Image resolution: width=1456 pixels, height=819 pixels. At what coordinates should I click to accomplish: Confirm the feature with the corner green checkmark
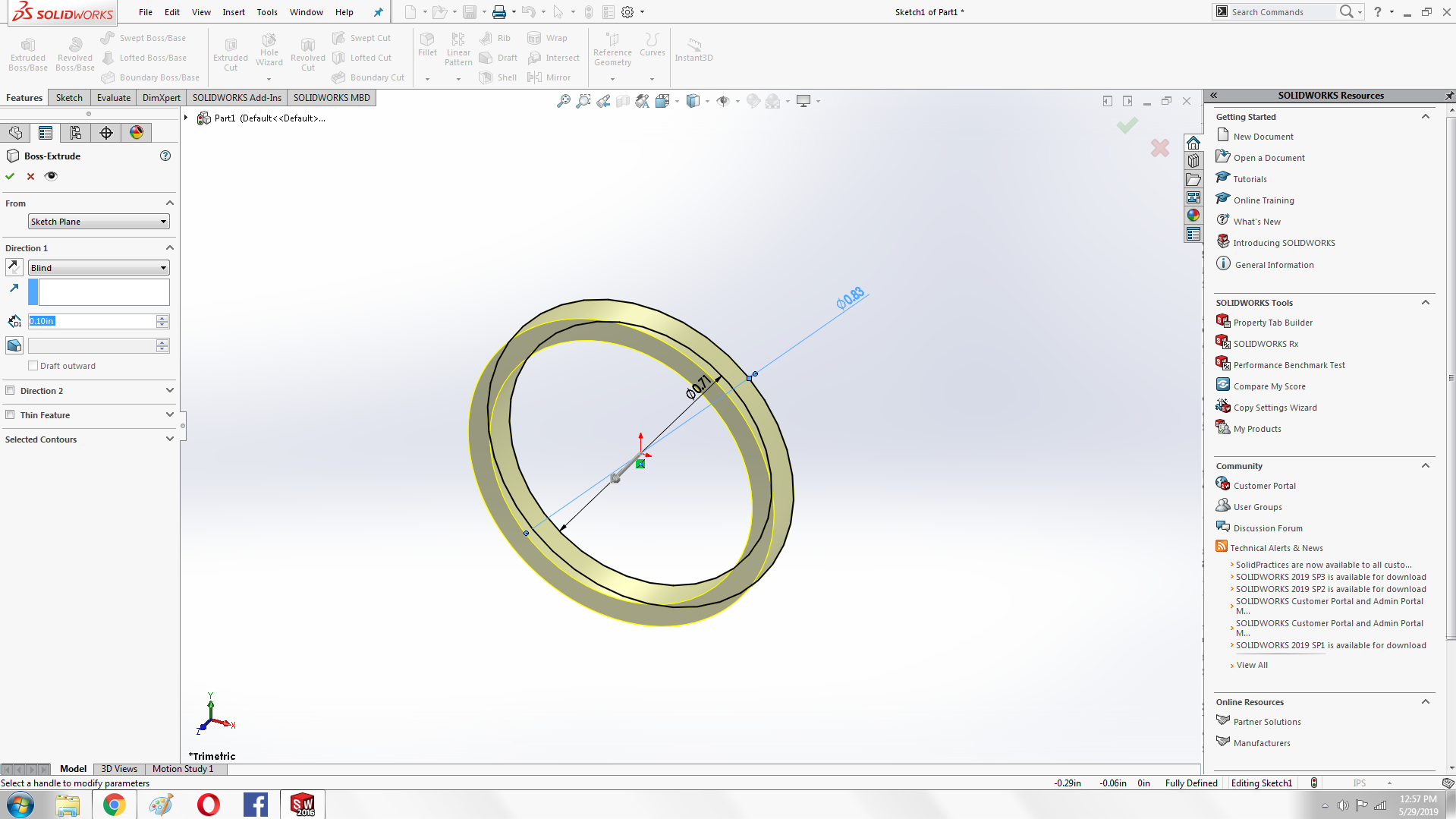(1127, 125)
